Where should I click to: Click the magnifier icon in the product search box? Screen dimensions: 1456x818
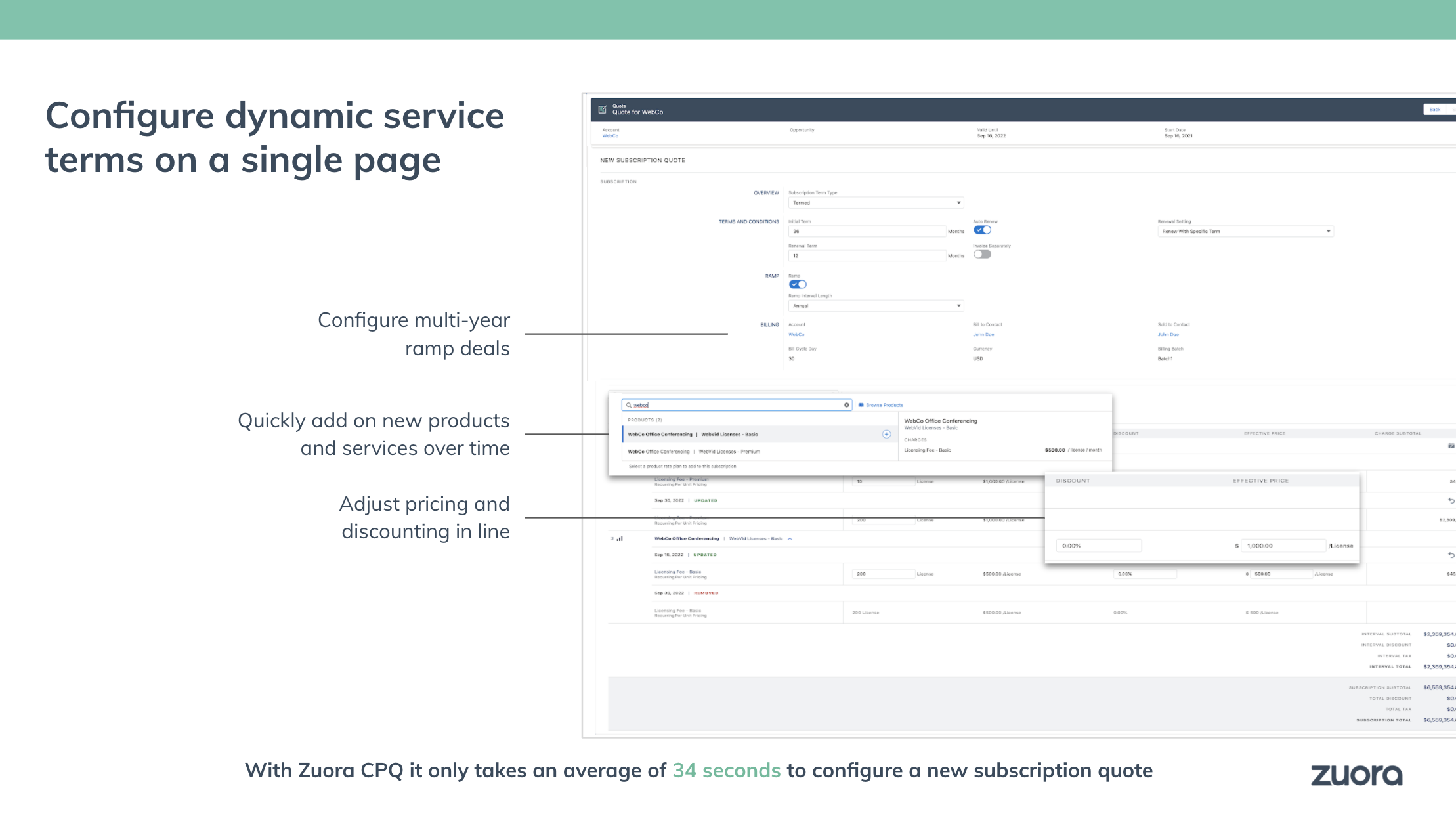(629, 405)
